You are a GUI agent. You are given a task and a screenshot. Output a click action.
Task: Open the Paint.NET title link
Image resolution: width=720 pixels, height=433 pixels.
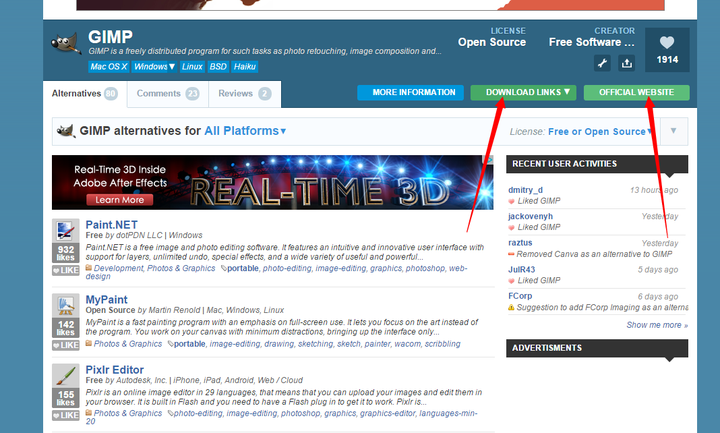click(112, 225)
